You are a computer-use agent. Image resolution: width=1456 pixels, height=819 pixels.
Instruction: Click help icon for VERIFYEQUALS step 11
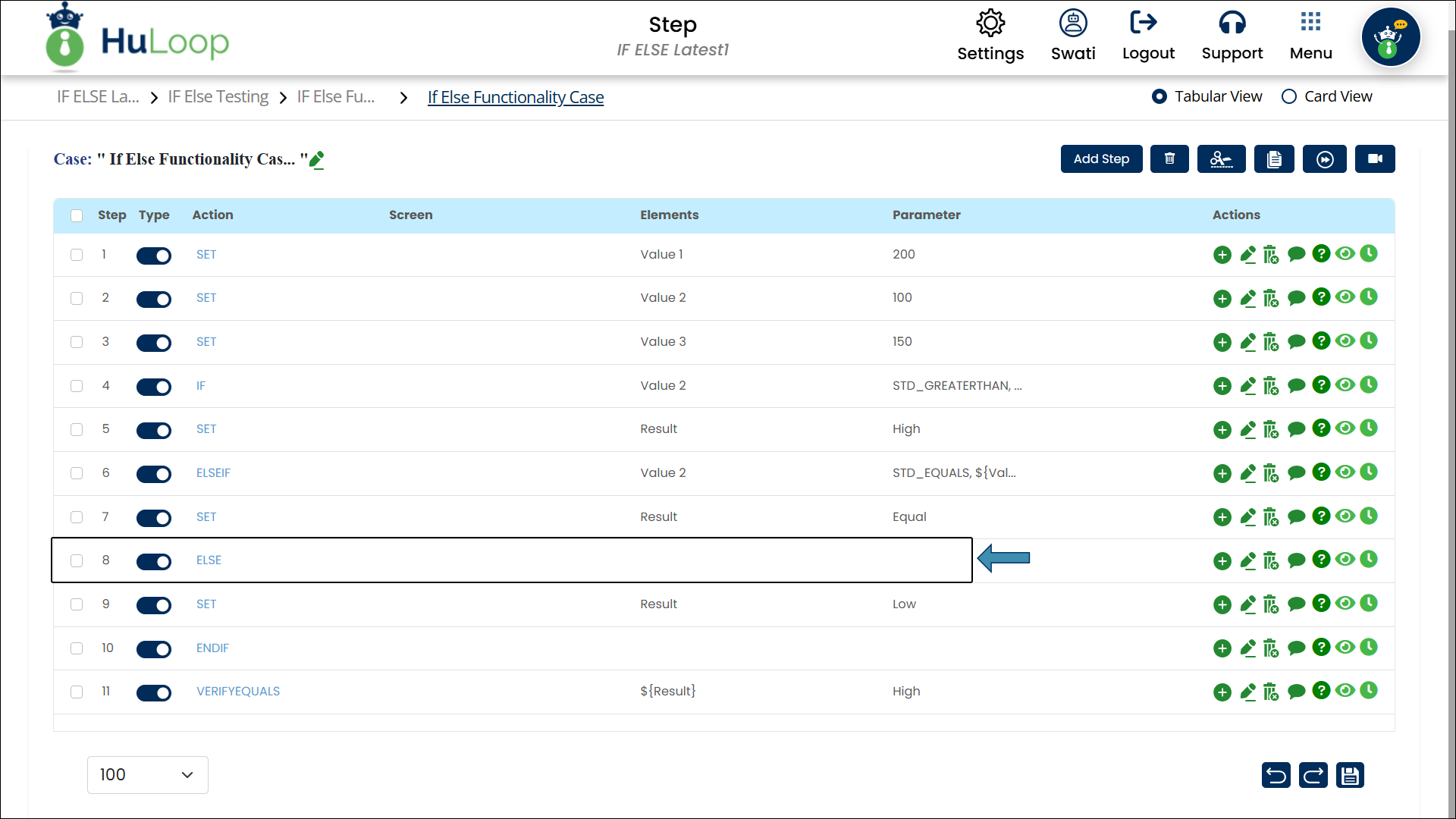point(1321,690)
